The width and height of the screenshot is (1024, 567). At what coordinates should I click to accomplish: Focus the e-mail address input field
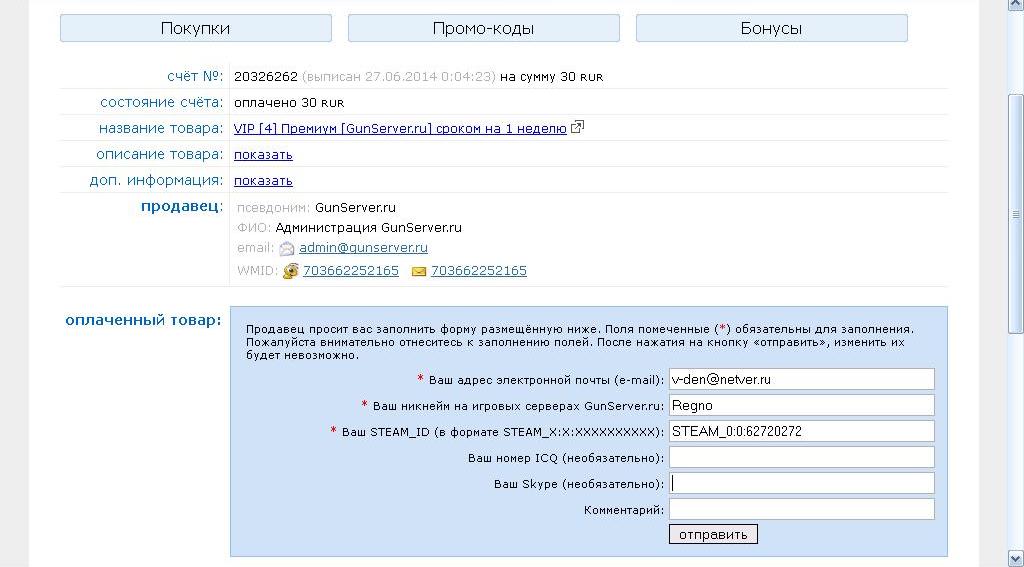[x=801, y=379]
